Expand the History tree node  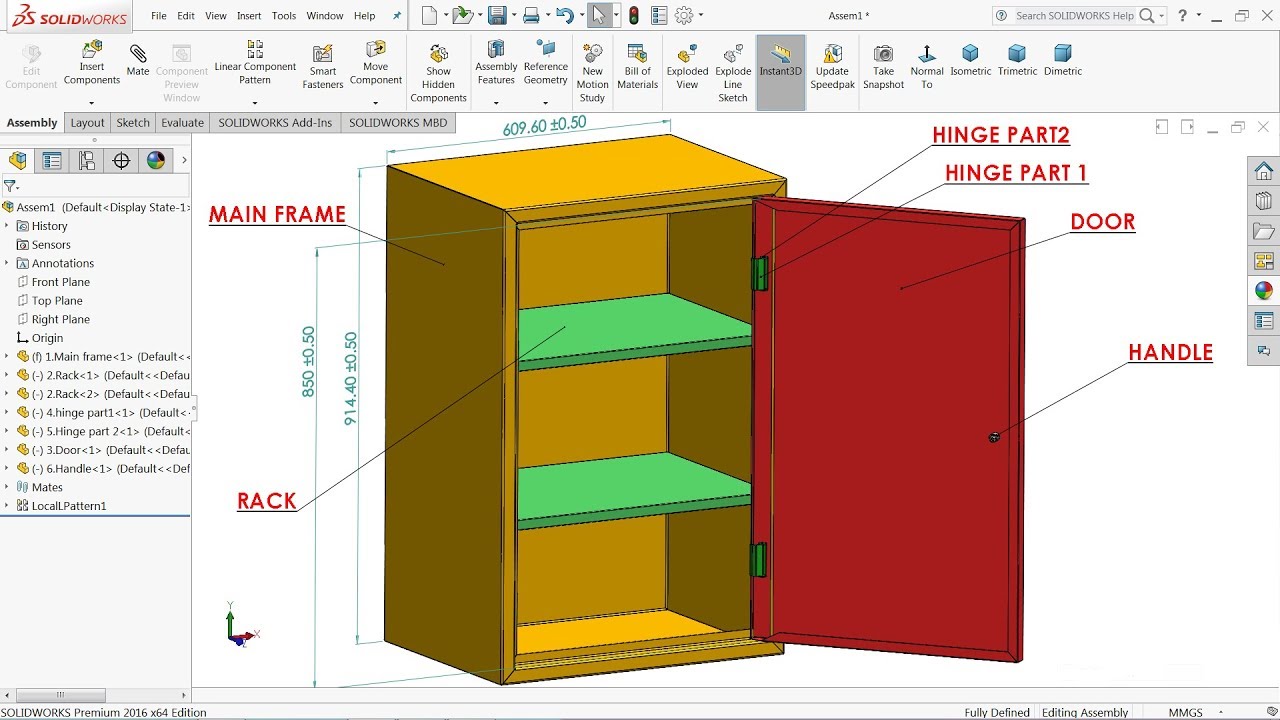click(x=7, y=226)
